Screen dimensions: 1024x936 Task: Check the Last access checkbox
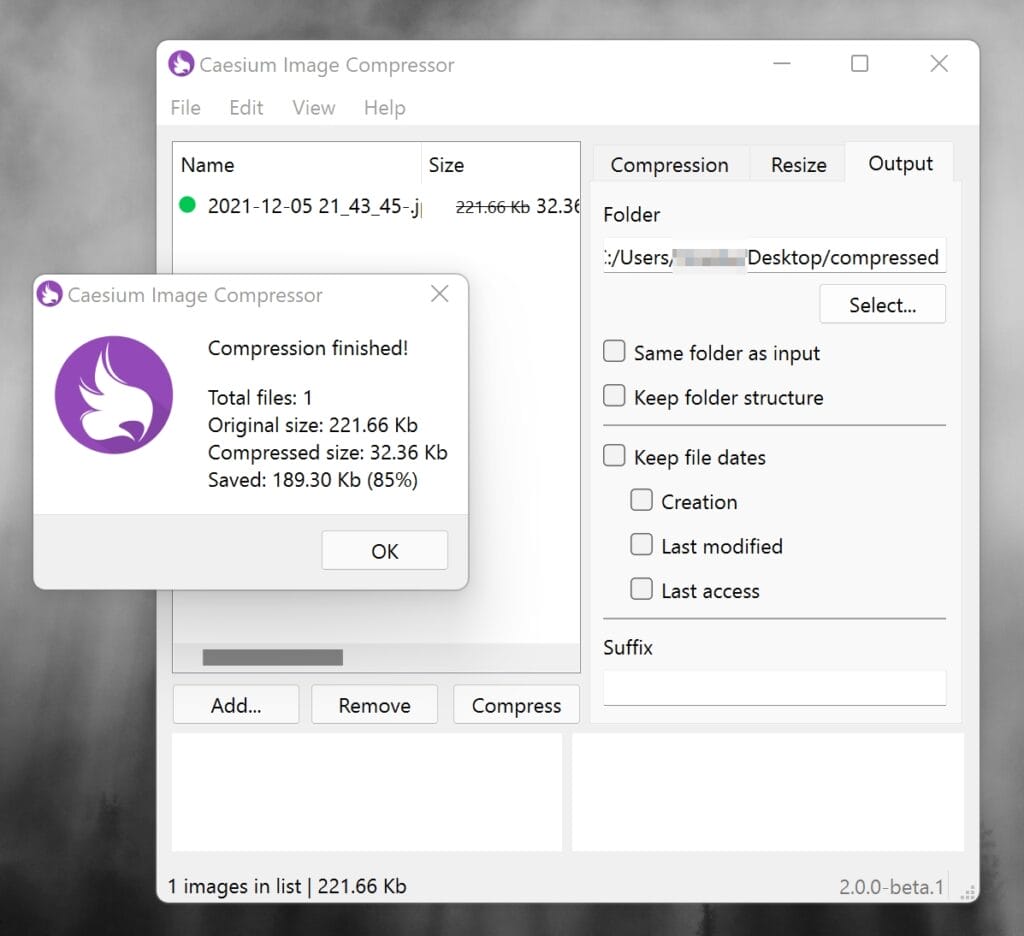(x=641, y=589)
